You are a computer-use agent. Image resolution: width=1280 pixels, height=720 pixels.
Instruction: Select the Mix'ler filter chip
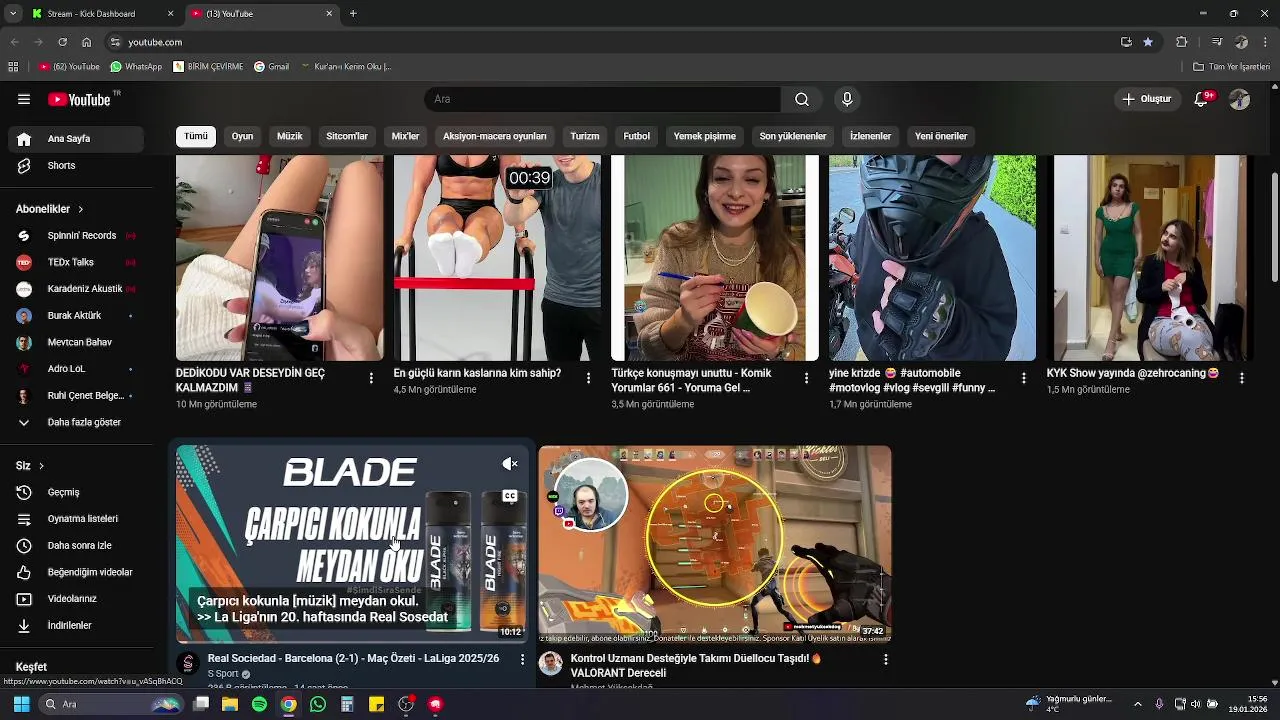(x=405, y=136)
